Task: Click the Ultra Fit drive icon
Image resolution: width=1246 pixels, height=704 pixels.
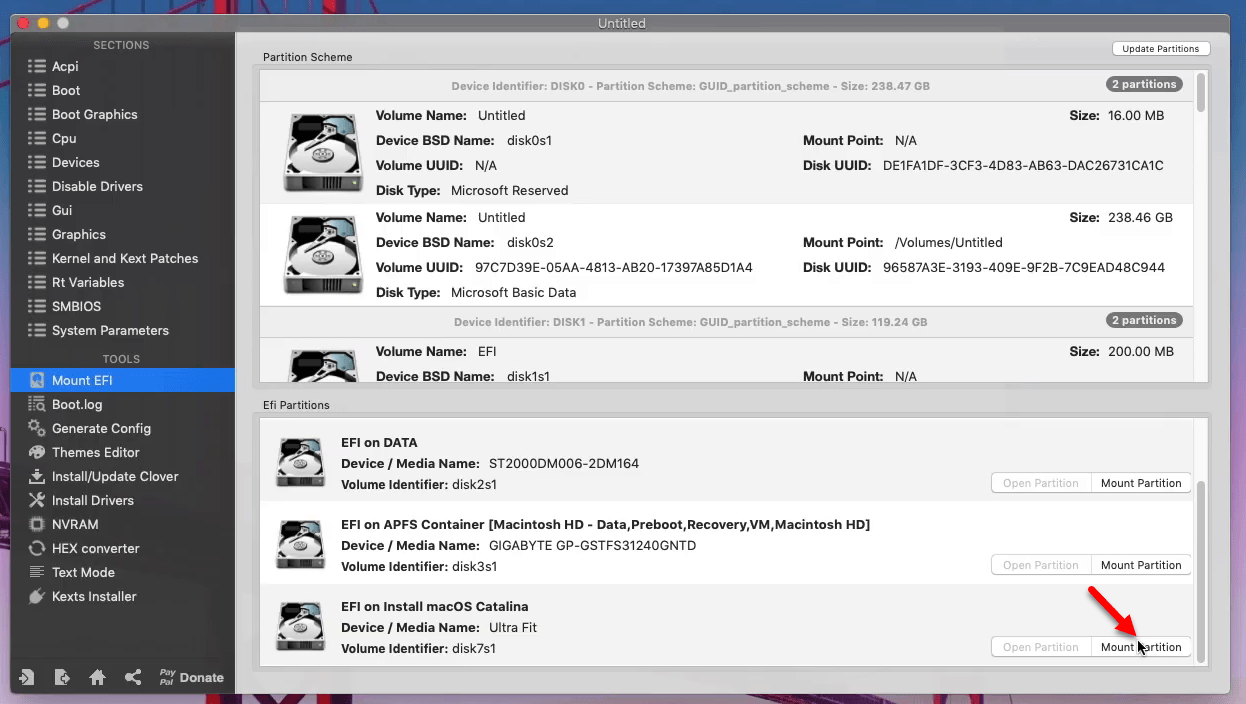Action: (x=301, y=627)
